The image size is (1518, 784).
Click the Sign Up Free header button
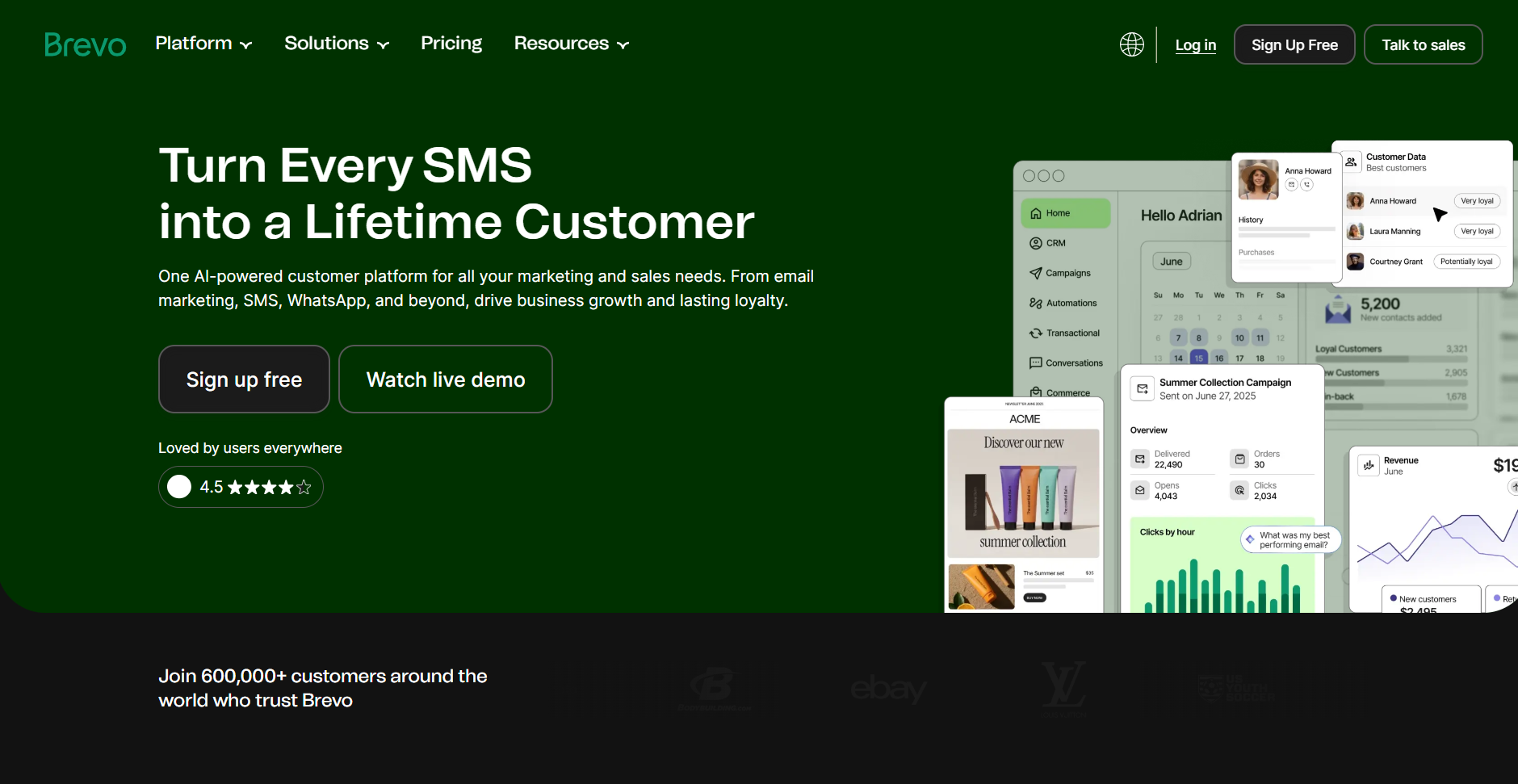[1294, 44]
